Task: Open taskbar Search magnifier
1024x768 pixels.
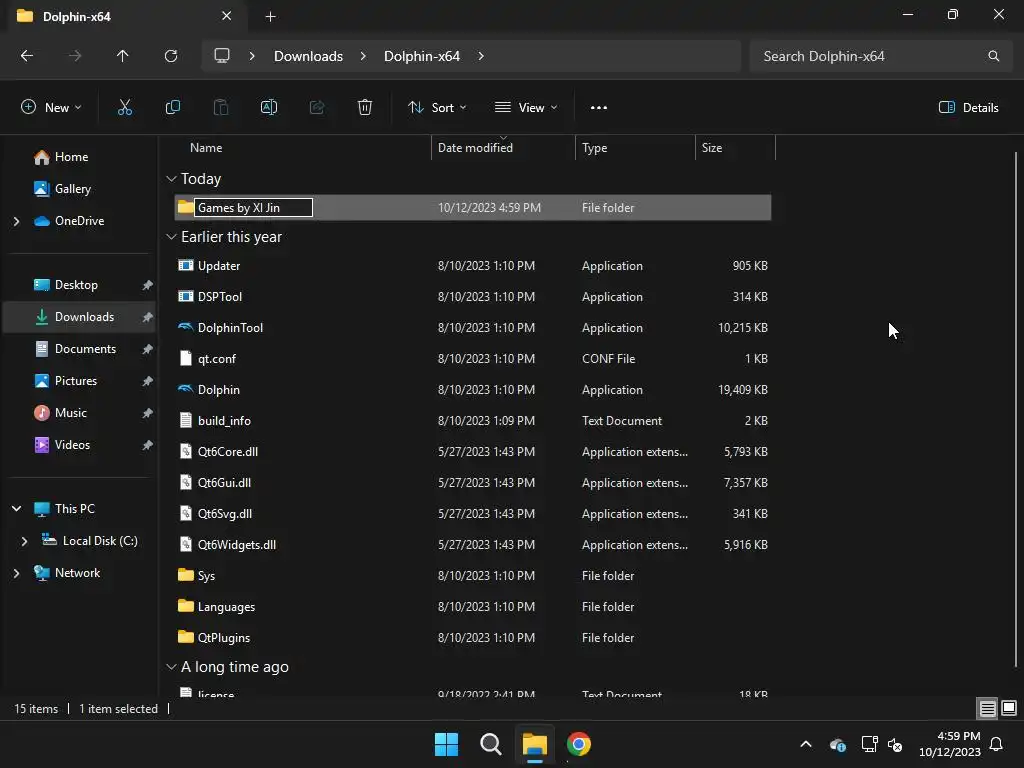Action: tap(490, 744)
